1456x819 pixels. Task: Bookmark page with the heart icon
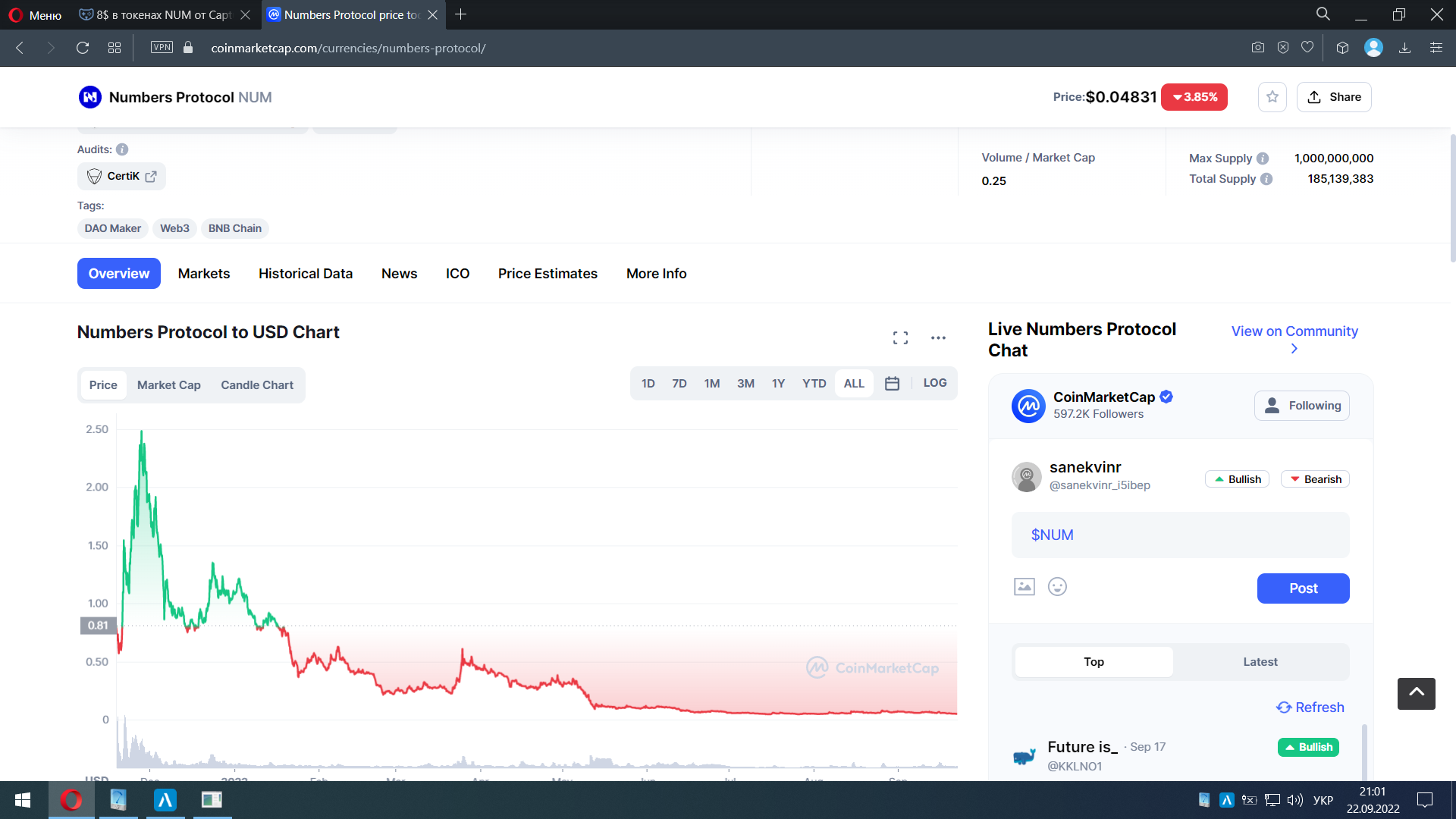[1307, 48]
